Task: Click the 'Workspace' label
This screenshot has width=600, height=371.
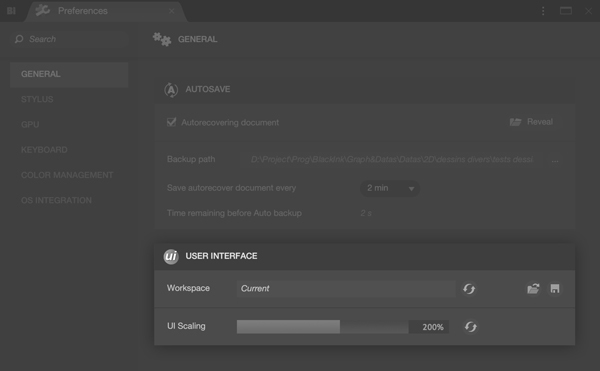Action: 188,288
